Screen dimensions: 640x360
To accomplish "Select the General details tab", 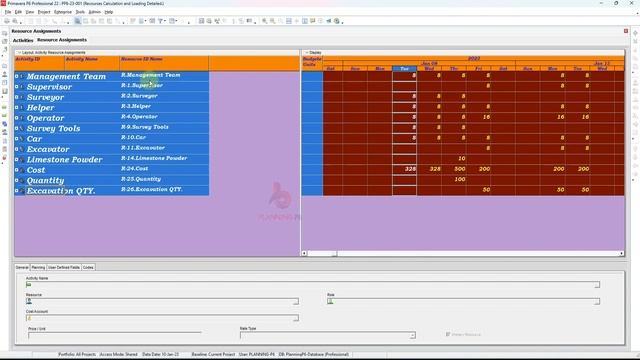I will point(22,267).
